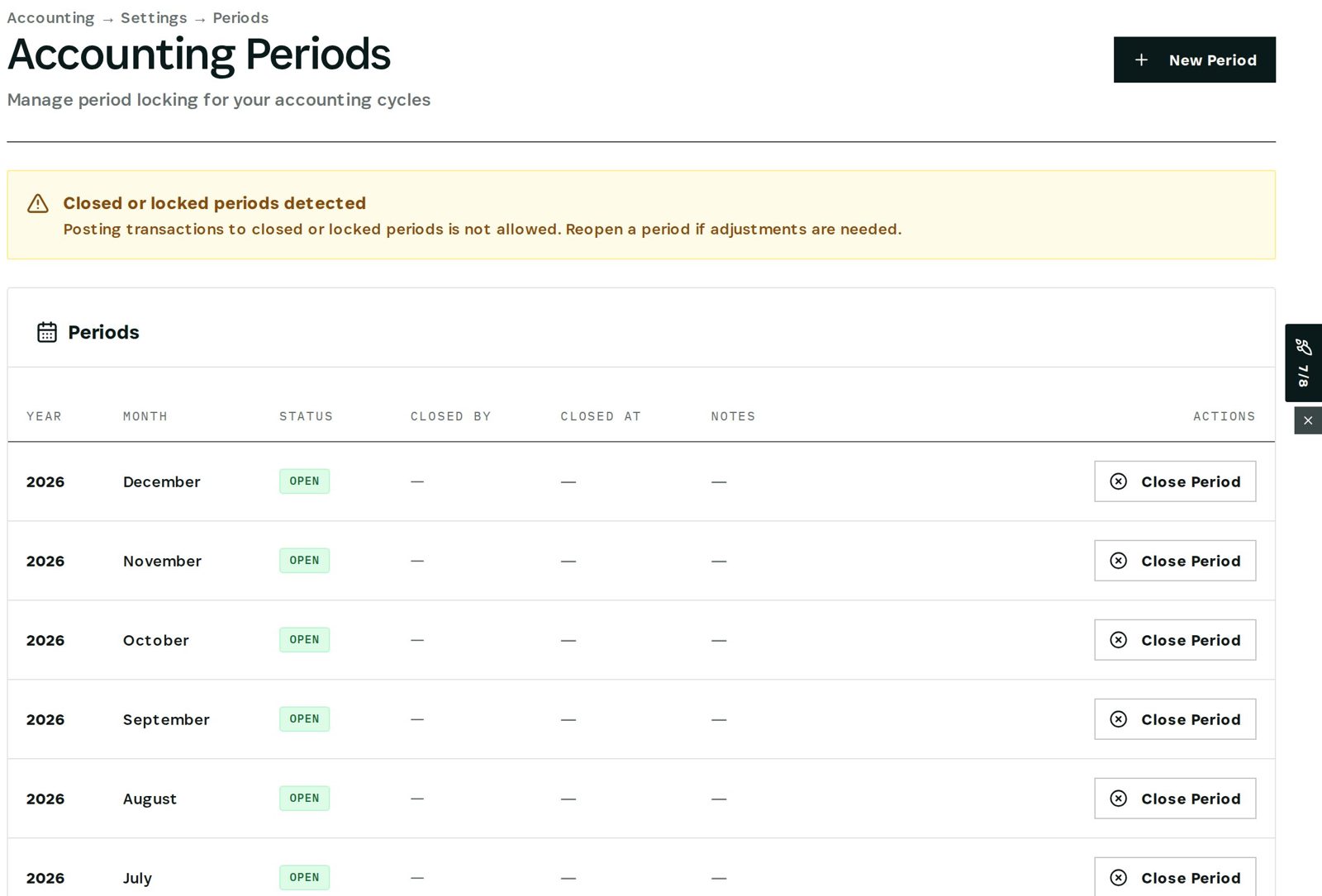Close Period for November 2026
1322x896 pixels.
click(x=1175, y=561)
